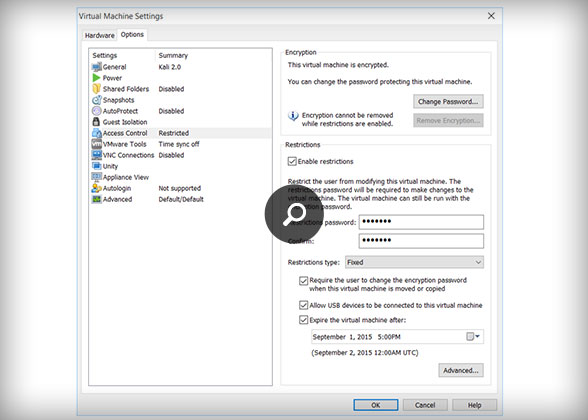Image resolution: width=588 pixels, height=420 pixels.
Task: Click the Unity icon
Action: 96,166
